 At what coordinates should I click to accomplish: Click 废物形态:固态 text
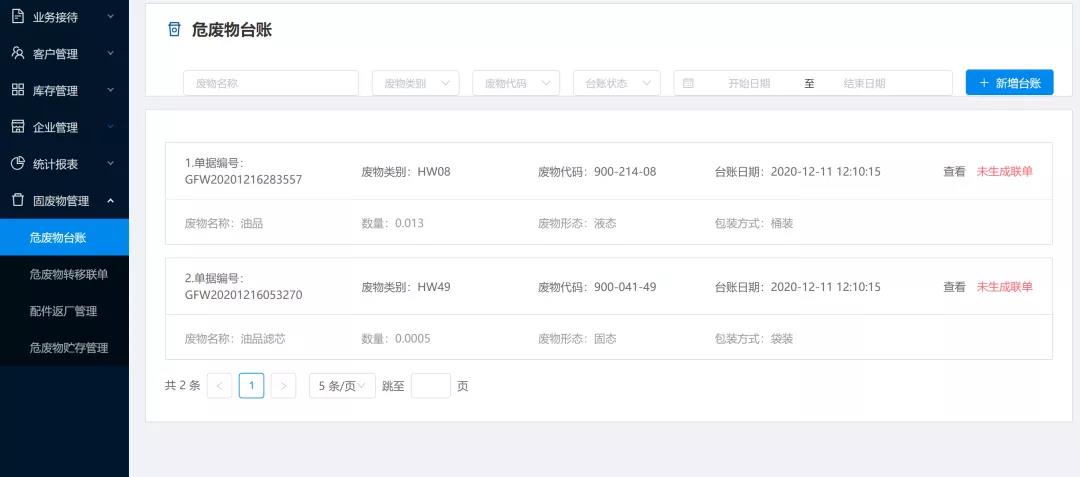577,339
